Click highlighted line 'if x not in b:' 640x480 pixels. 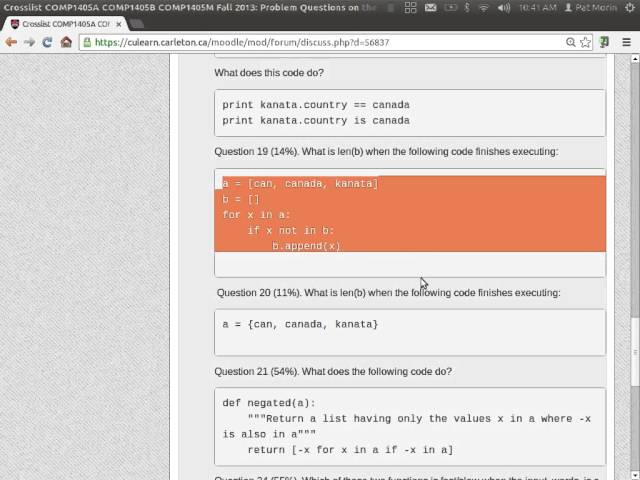point(291,231)
